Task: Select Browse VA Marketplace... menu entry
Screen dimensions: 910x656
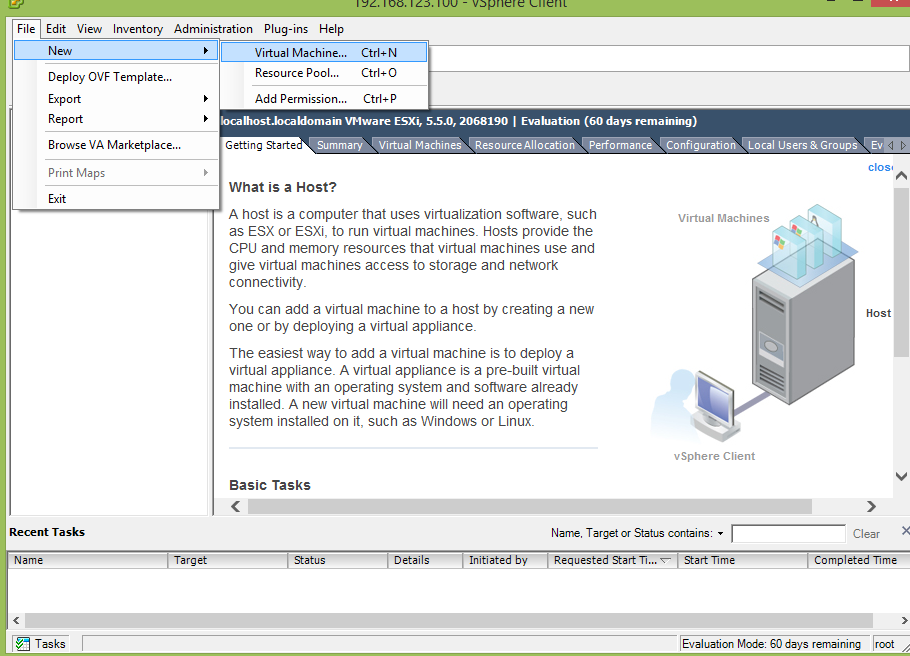Action: pyautogui.click(x=116, y=145)
